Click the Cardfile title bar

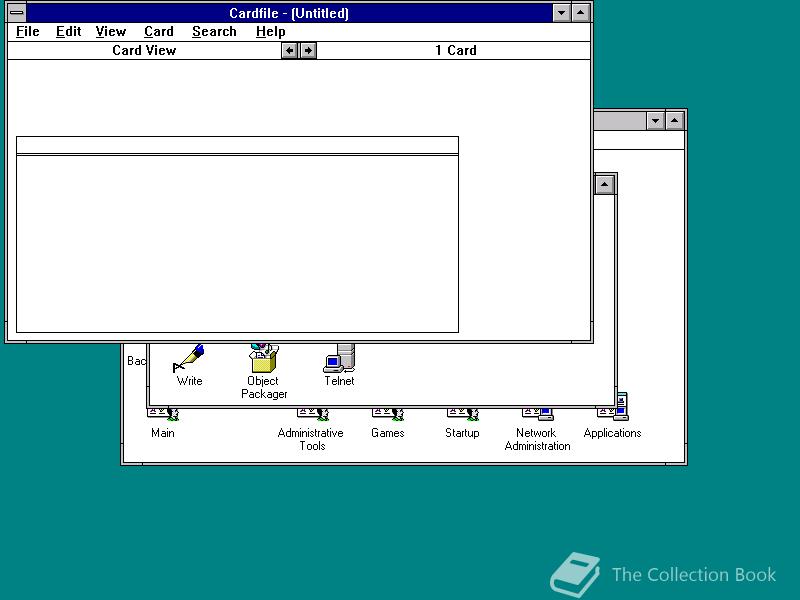click(x=289, y=13)
